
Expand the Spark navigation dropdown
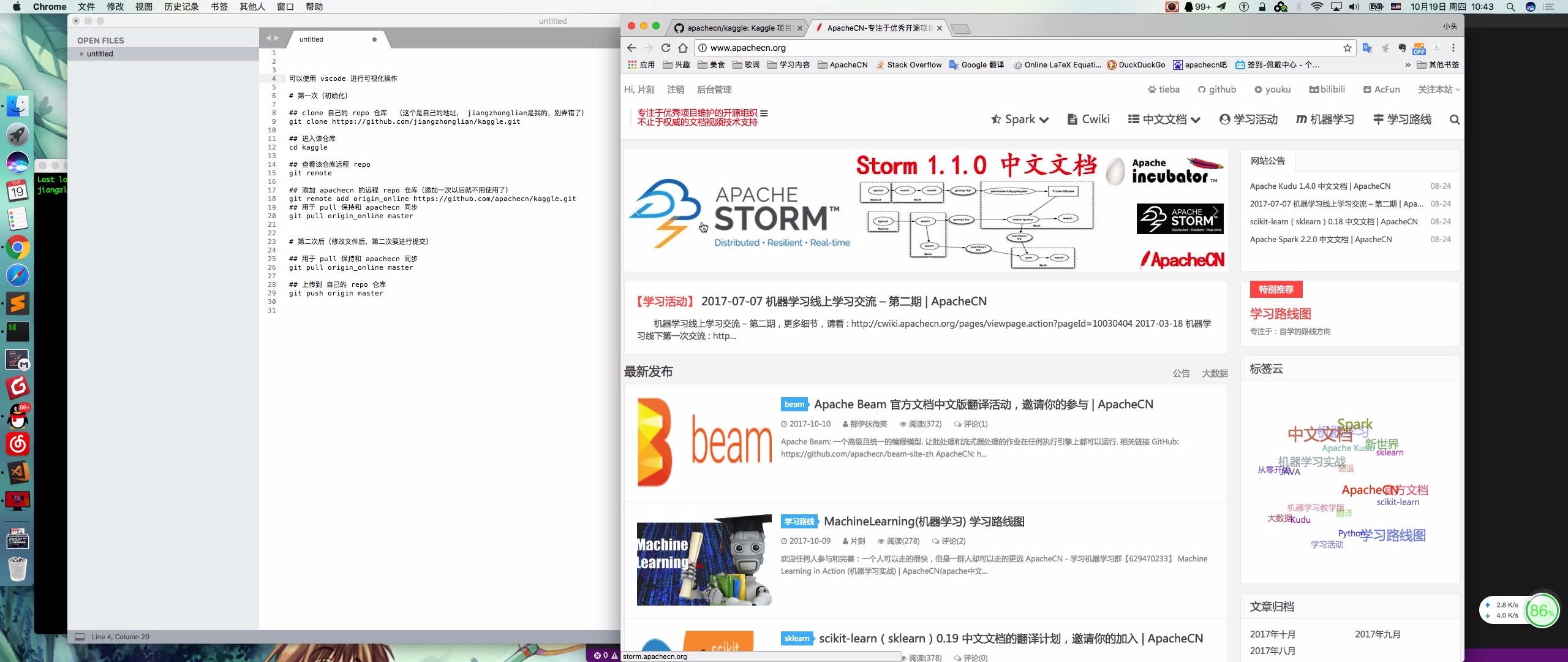coord(1019,119)
